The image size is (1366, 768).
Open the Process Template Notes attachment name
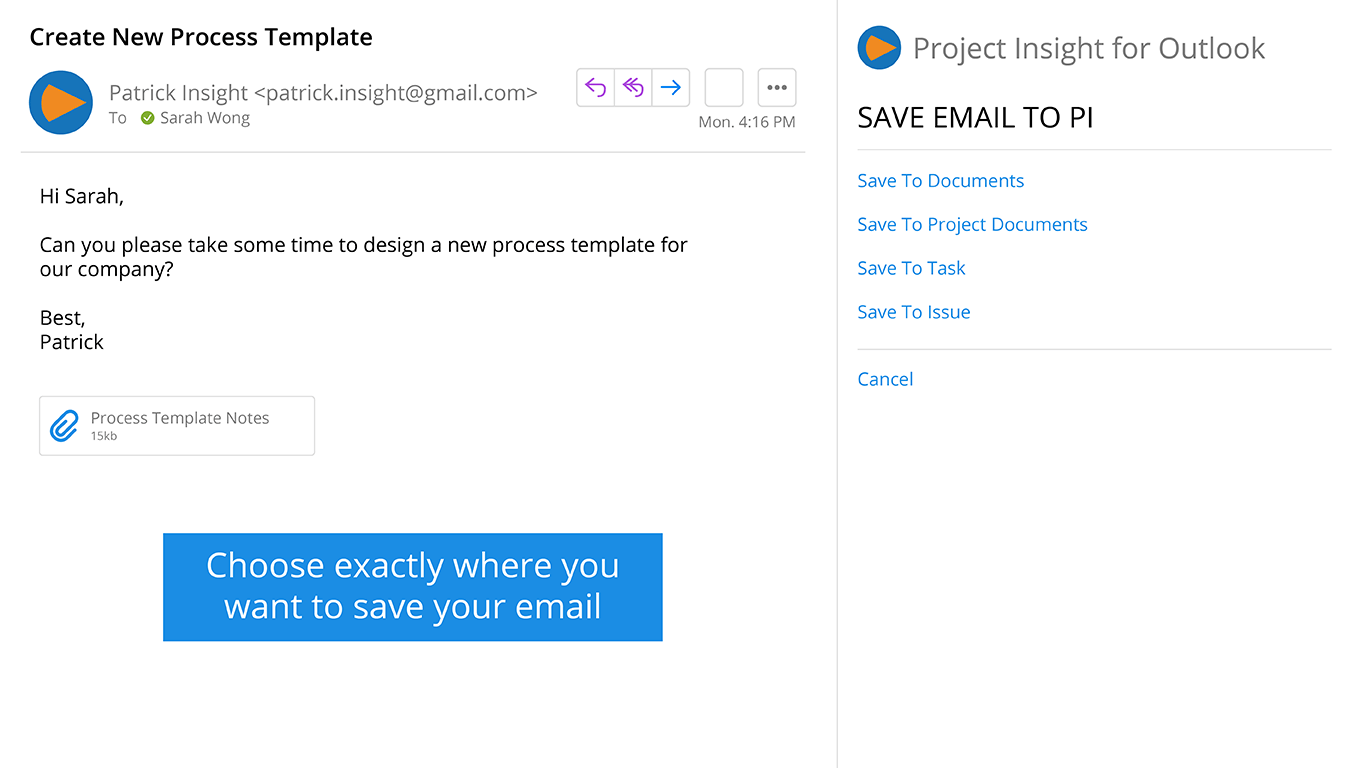(x=180, y=418)
